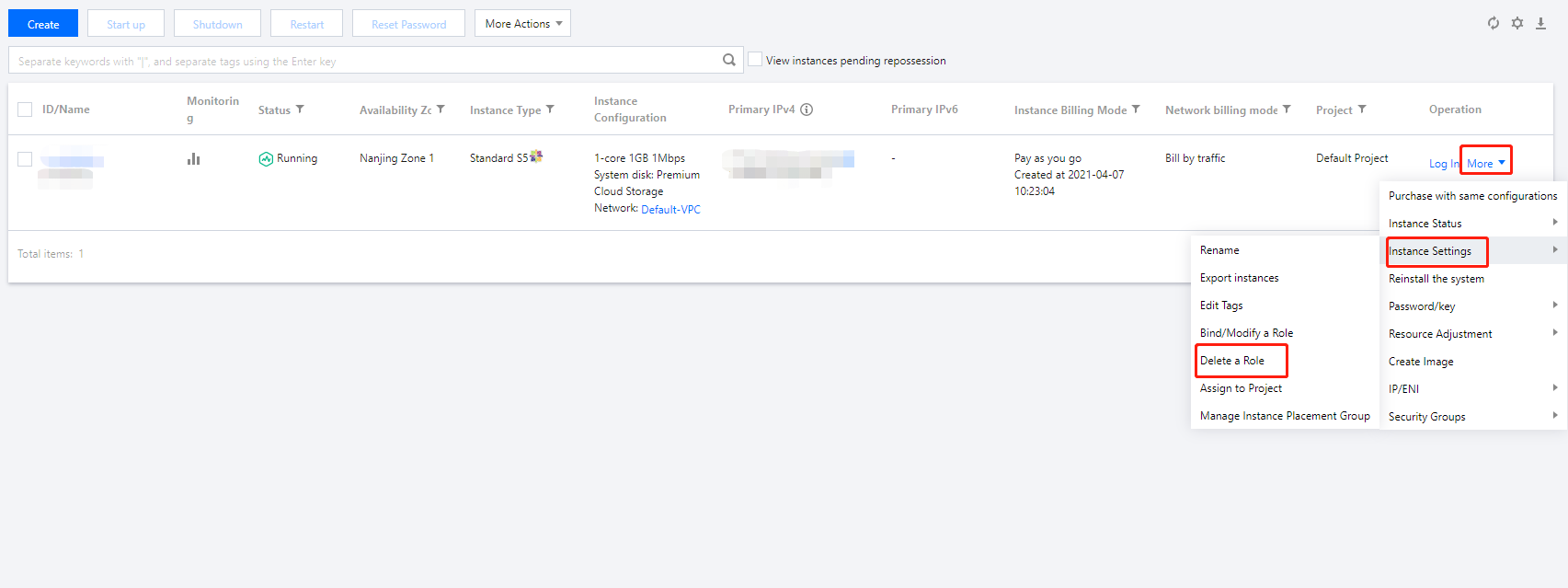The height and width of the screenshot is (588, 1568).
Task: Open the More Actions dropdown
Action: pos(522,24)
